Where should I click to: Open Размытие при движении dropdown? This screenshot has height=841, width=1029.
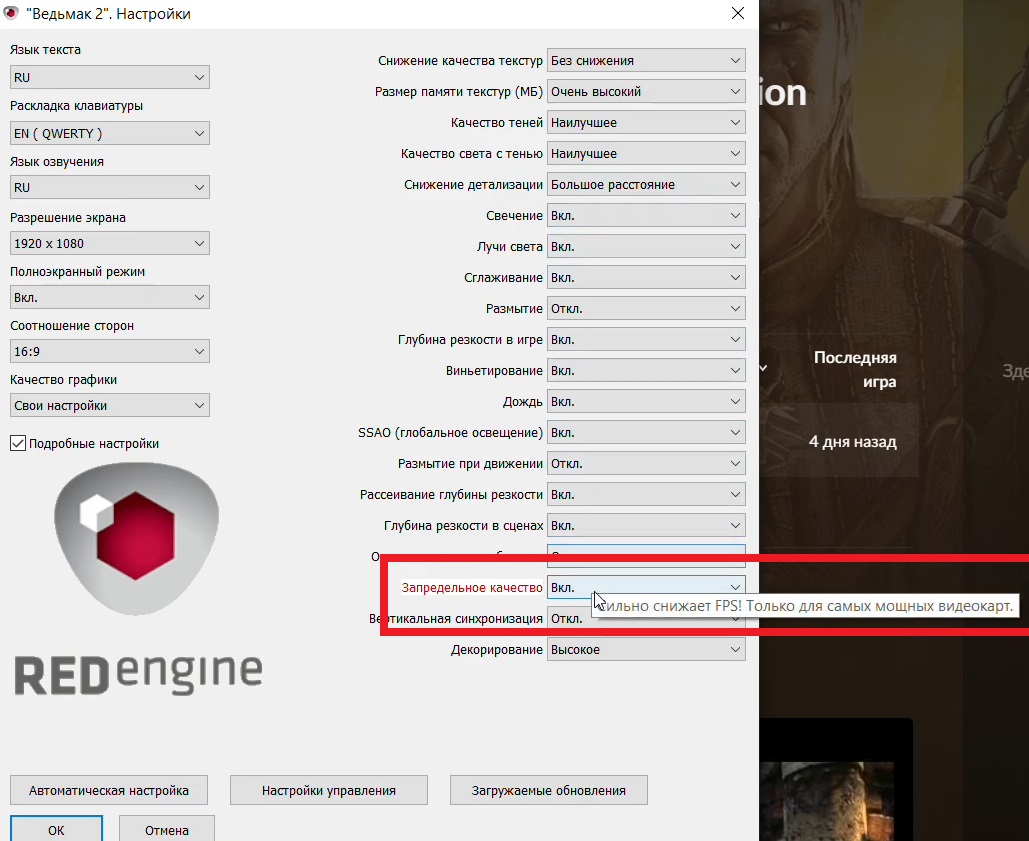click(x=646, y=464)
